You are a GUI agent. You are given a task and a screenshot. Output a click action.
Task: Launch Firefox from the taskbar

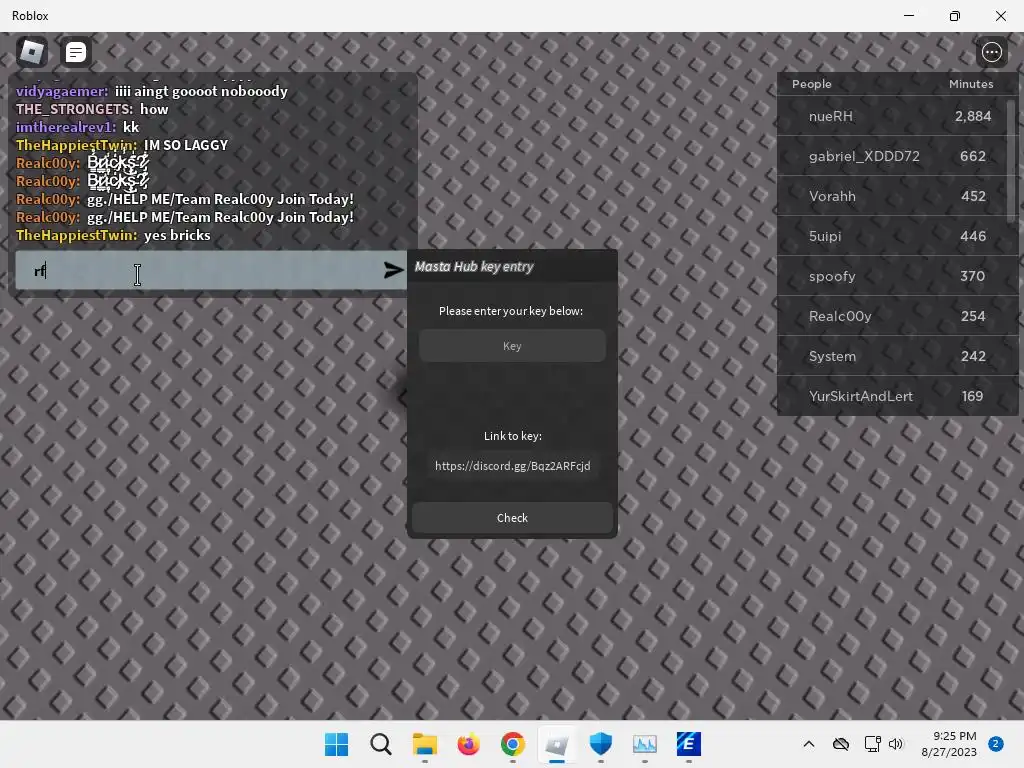[x=468, y=744]
